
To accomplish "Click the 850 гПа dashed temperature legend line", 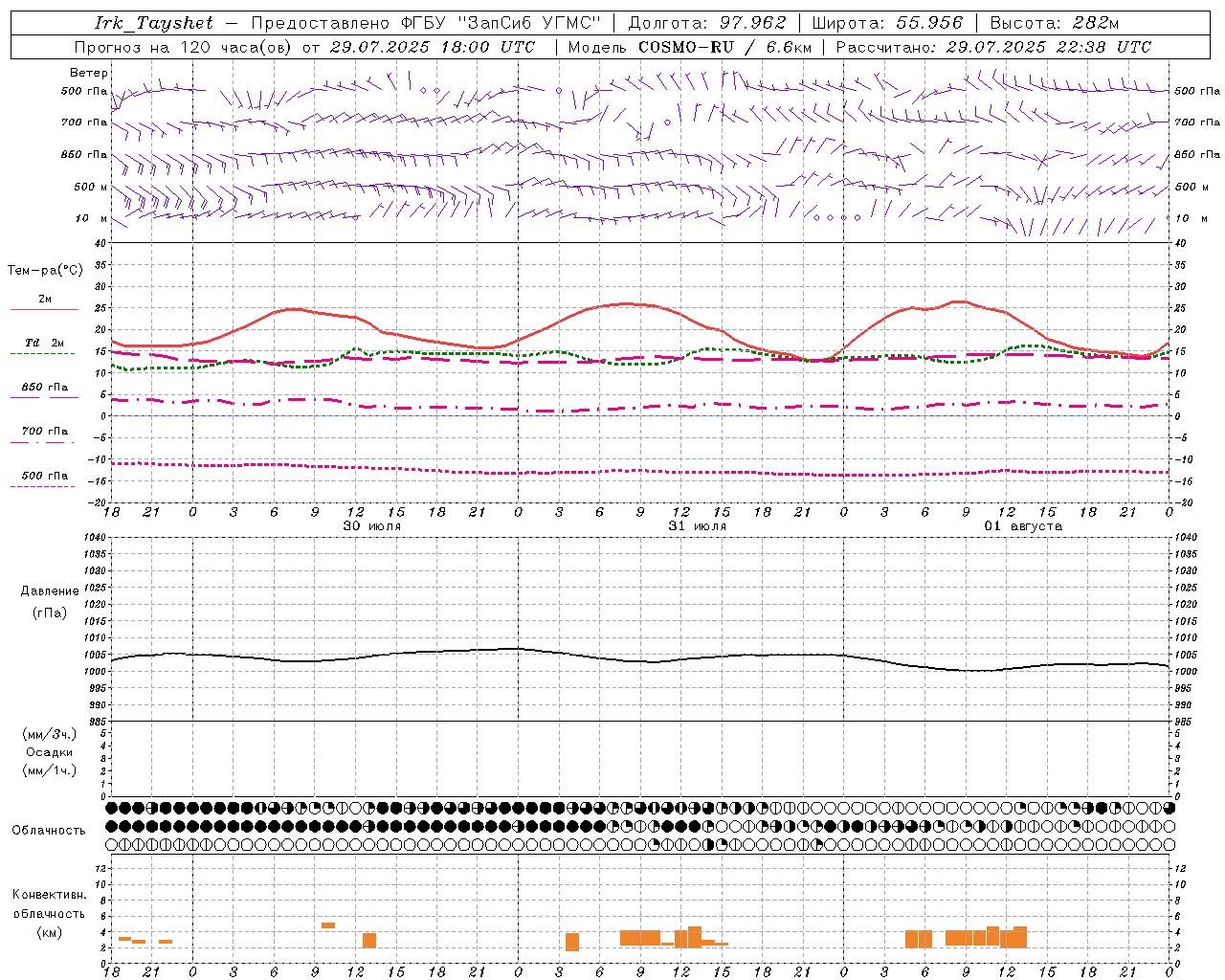I will [x=44, y=397].
